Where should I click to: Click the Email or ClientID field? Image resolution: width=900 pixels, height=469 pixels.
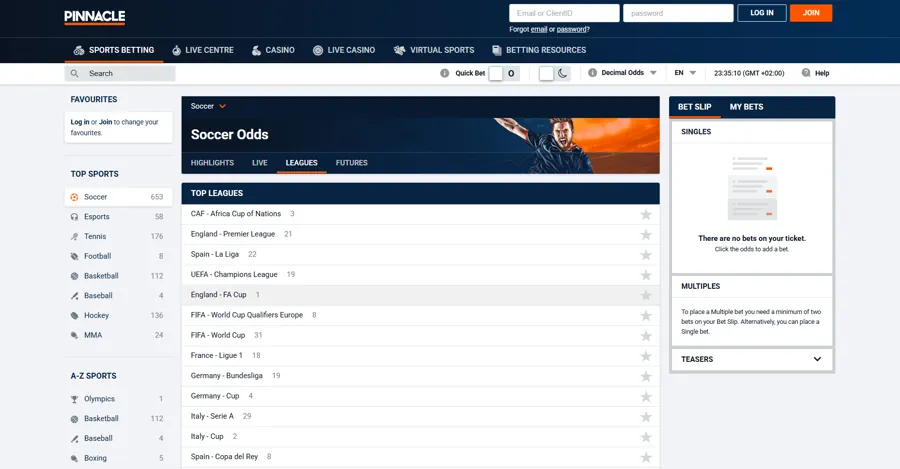pos(564,13)
